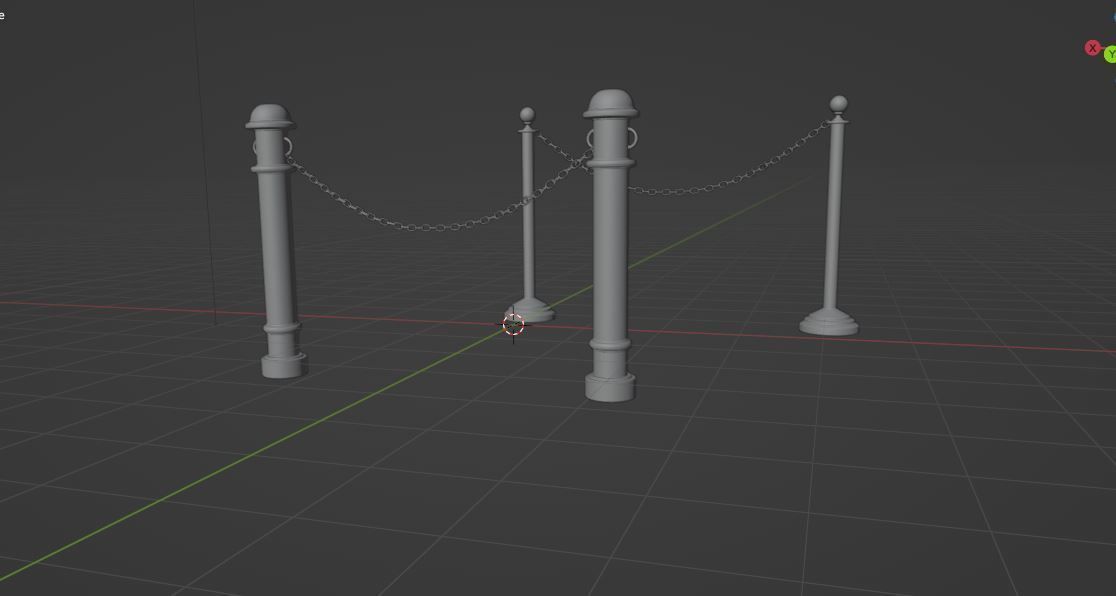Select the thin stanchion post behind center
The image size is (1116, 596).
tap(527, 214)
